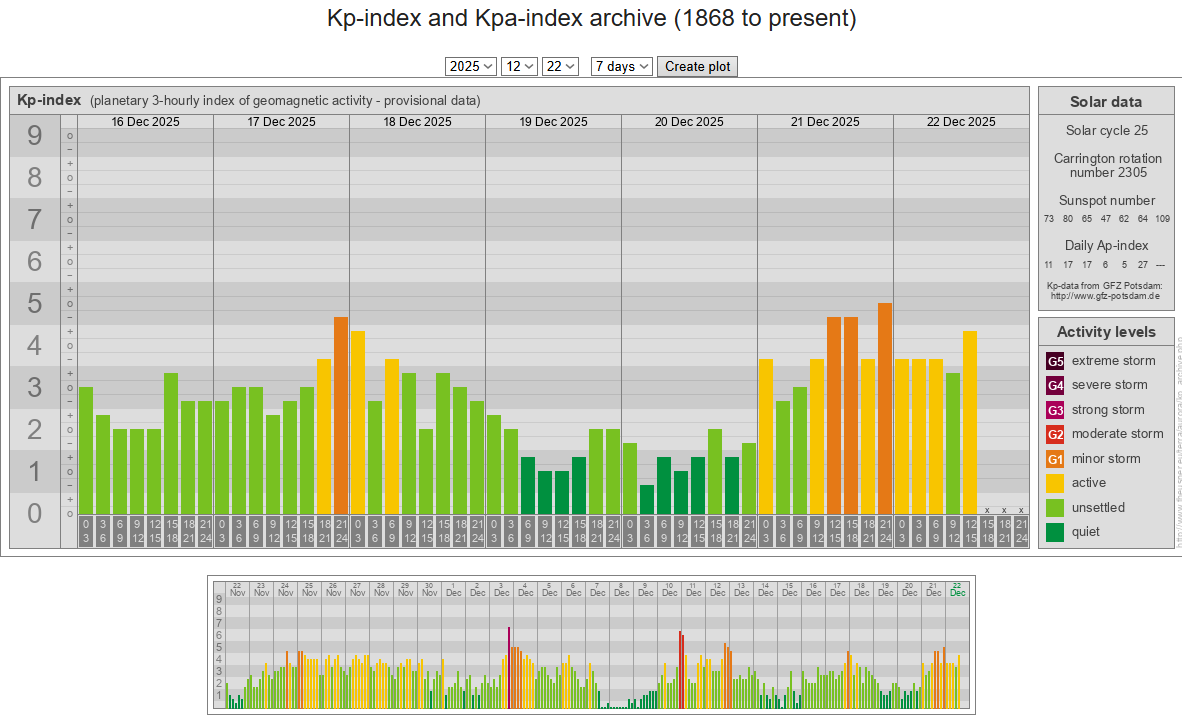Click the 22 Nov day in the overview chart

[237, 589]
